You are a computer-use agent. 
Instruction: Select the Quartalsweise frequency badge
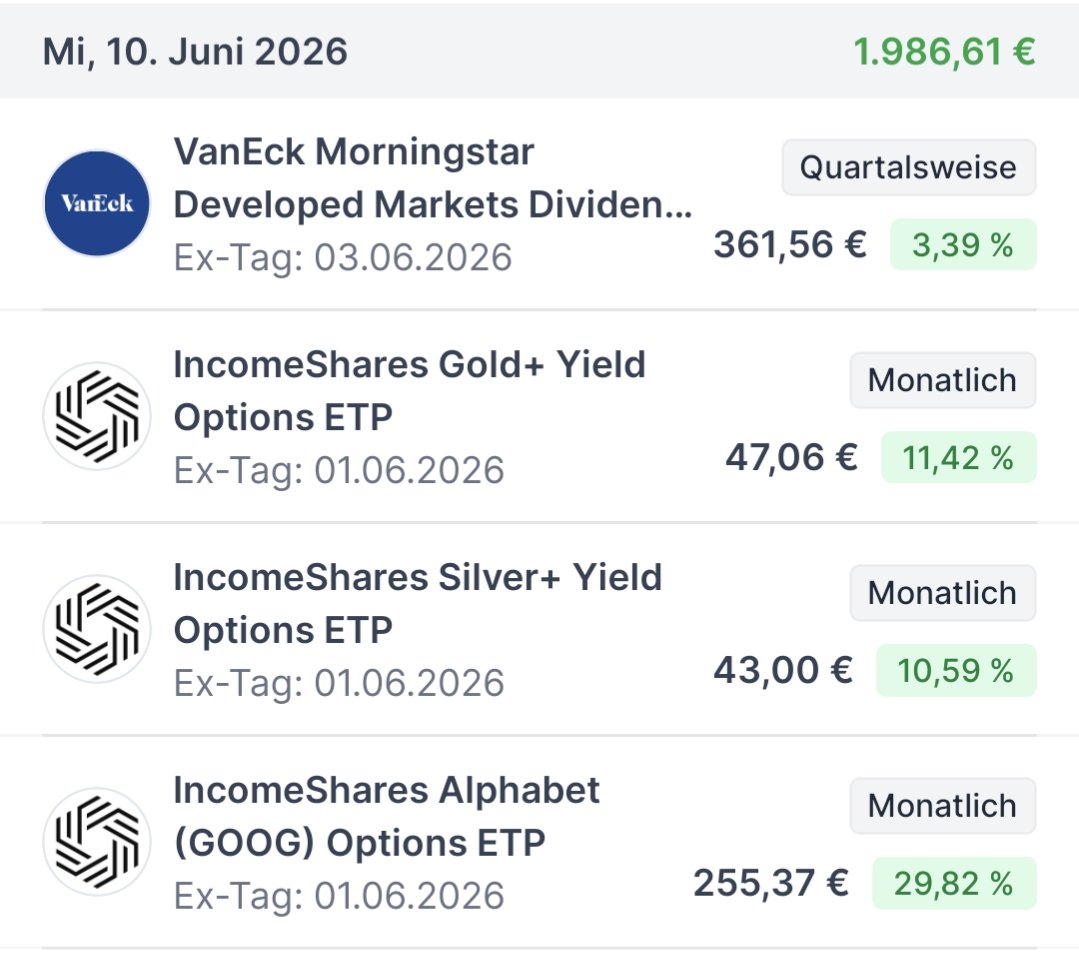pos(908,167)
